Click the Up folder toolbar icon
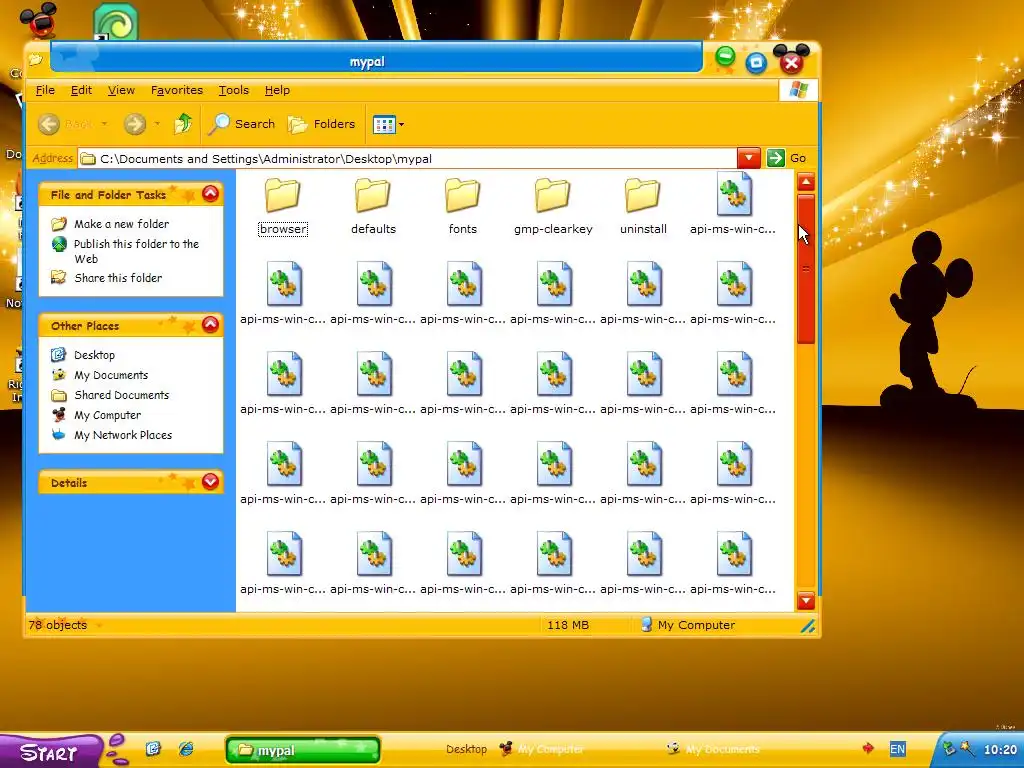 (183, 123)
